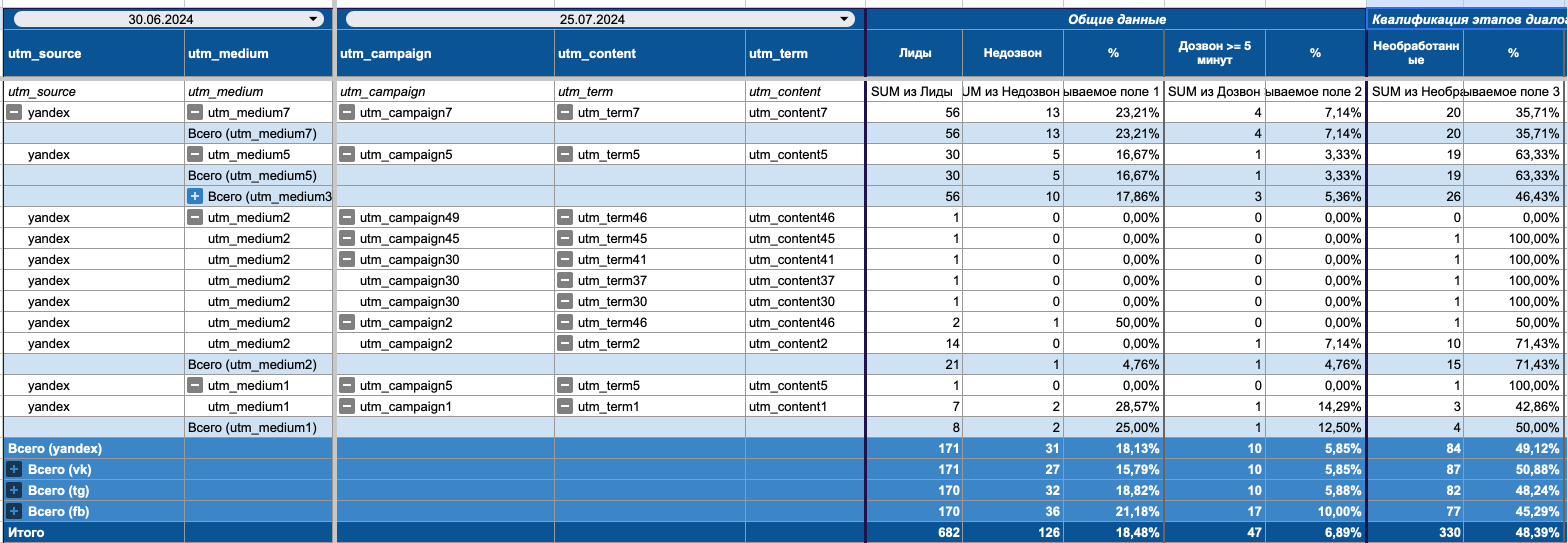The width and height of the screenshot is (1568, 543).
Task: Collapse the utm_medium1 group
Action: point(196,386)
